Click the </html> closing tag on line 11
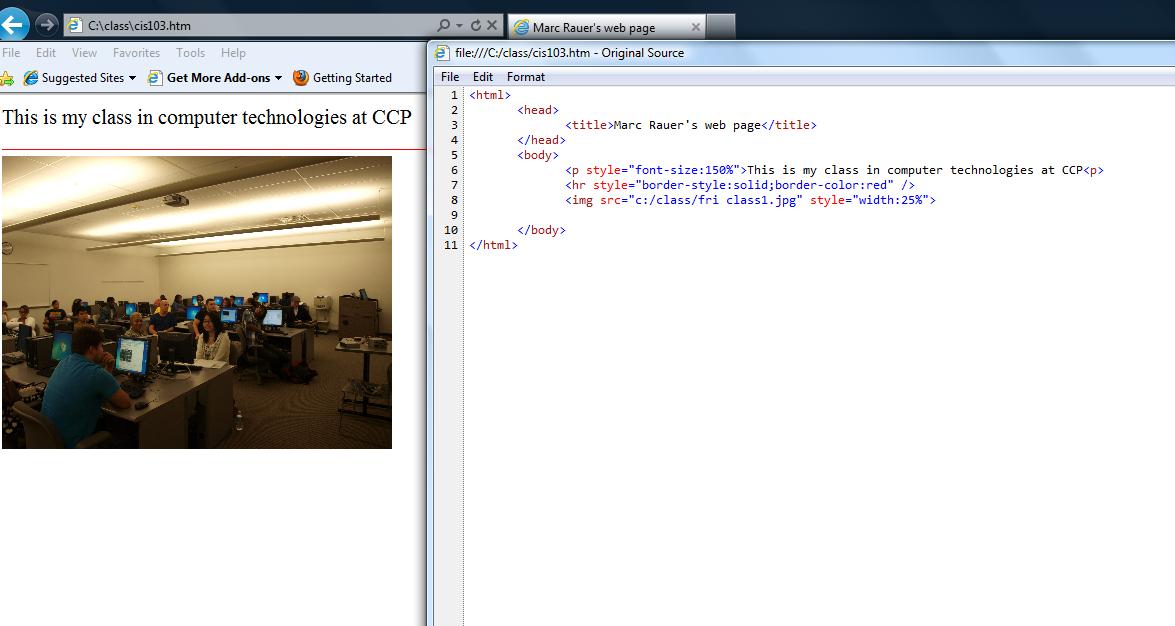1175x626 pixels. (x=493, y=245)
